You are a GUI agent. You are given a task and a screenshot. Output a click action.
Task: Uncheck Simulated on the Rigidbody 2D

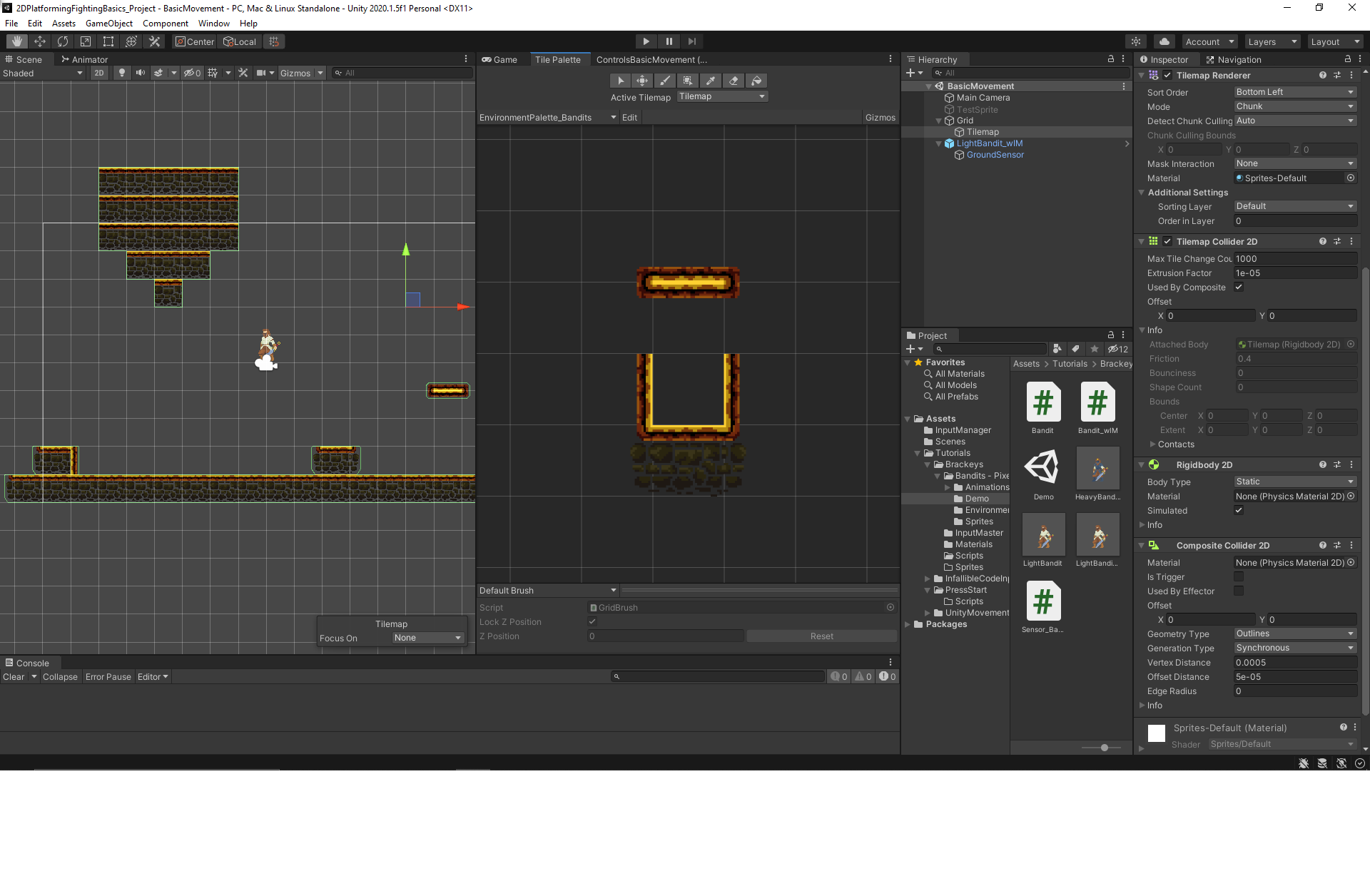pos(1239,510)
